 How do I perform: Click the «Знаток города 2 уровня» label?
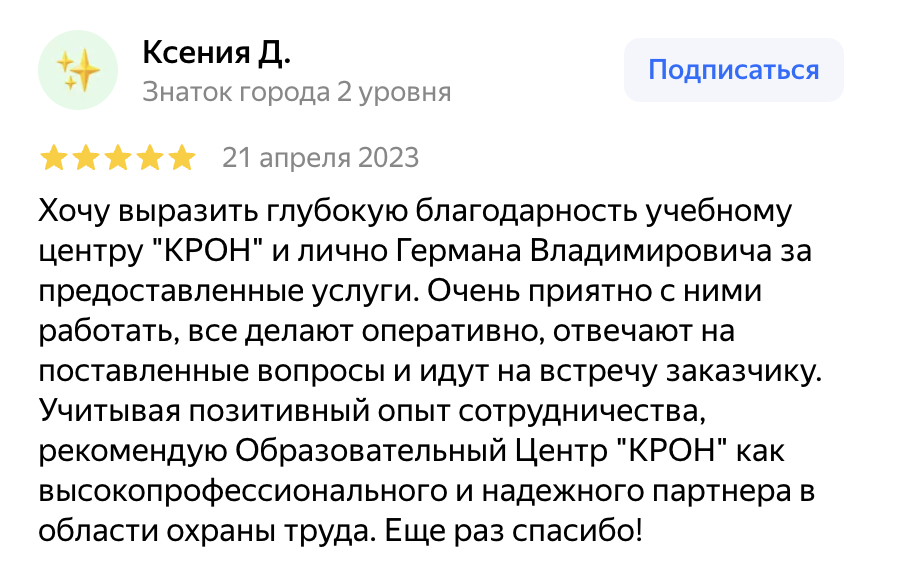click(x=297, y=93)
